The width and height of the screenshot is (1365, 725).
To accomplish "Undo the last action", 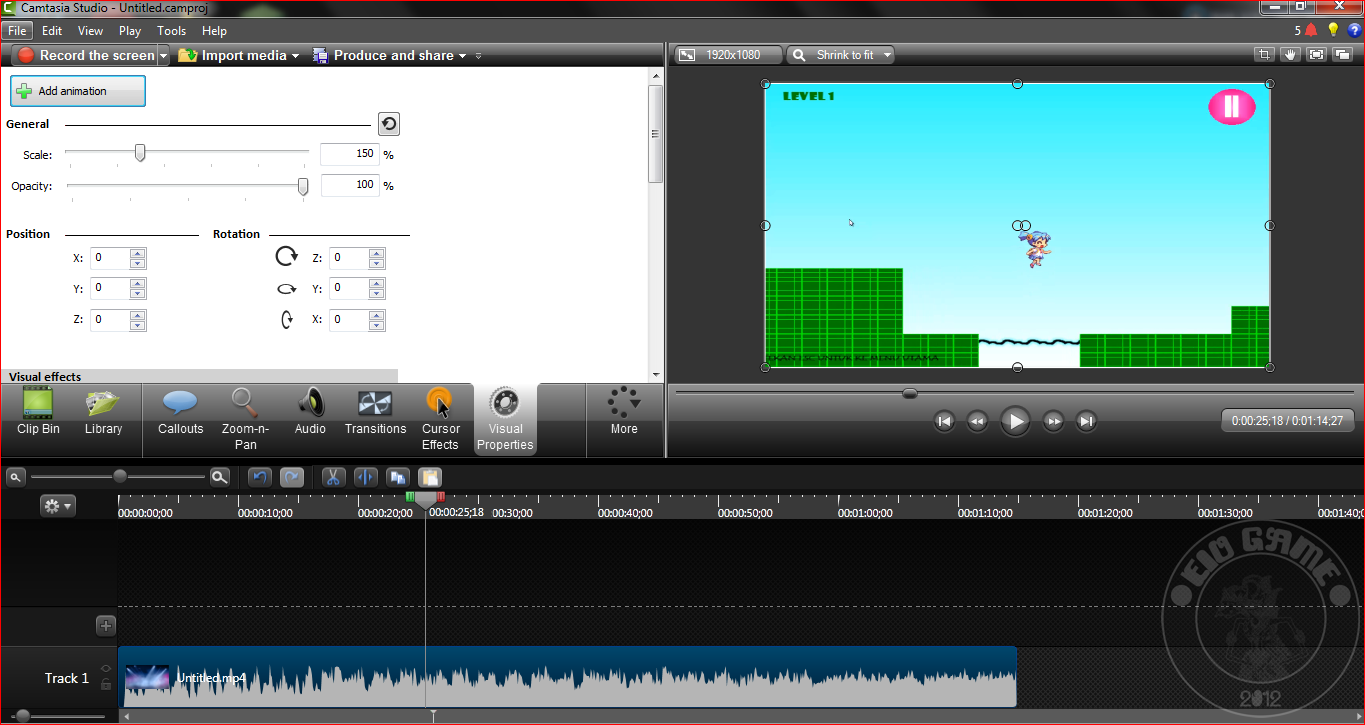I will coord(260,478).
